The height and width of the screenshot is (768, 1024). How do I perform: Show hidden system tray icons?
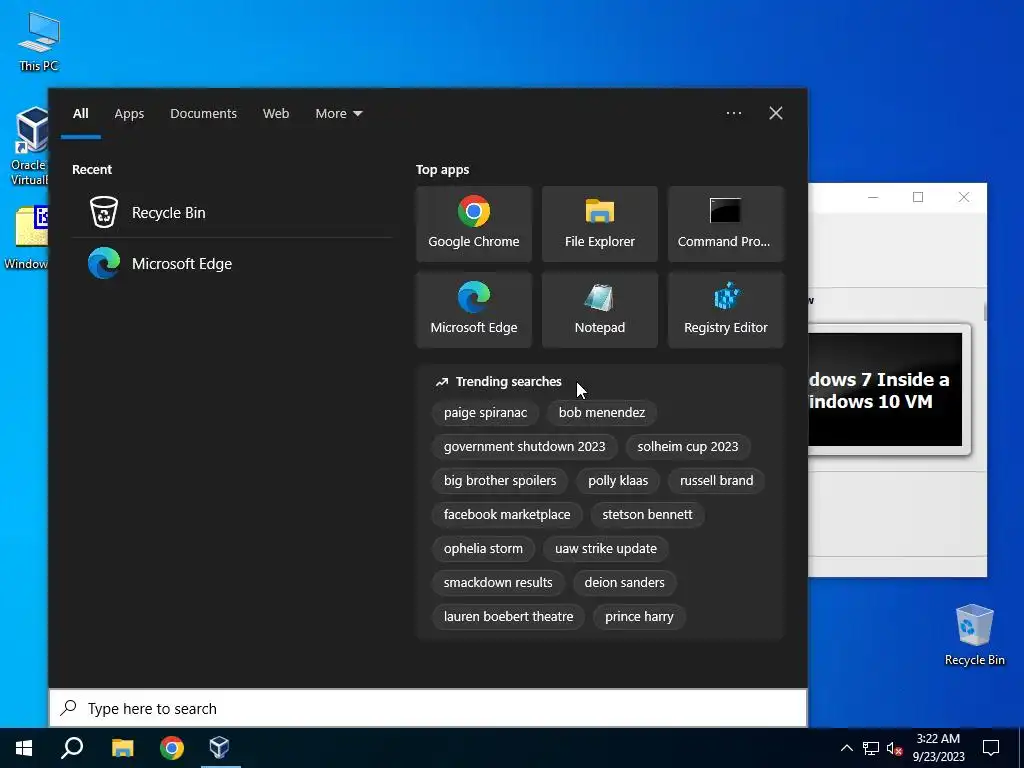click(846, 748)
